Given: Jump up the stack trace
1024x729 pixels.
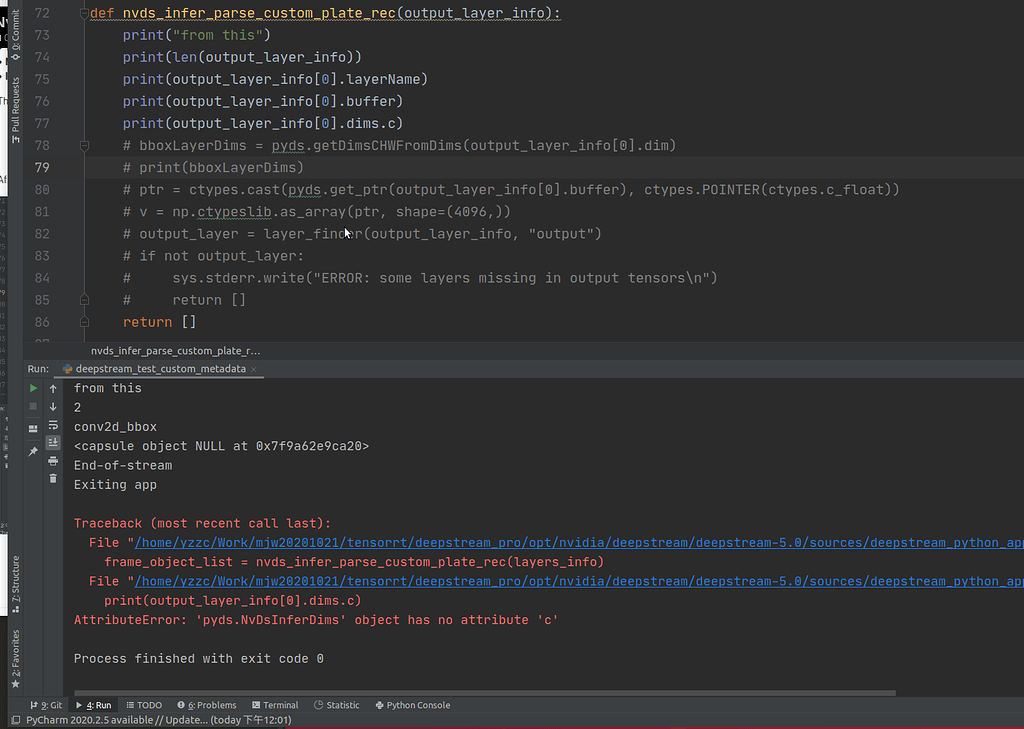Looking at the screenshot, I should point(53,389).
